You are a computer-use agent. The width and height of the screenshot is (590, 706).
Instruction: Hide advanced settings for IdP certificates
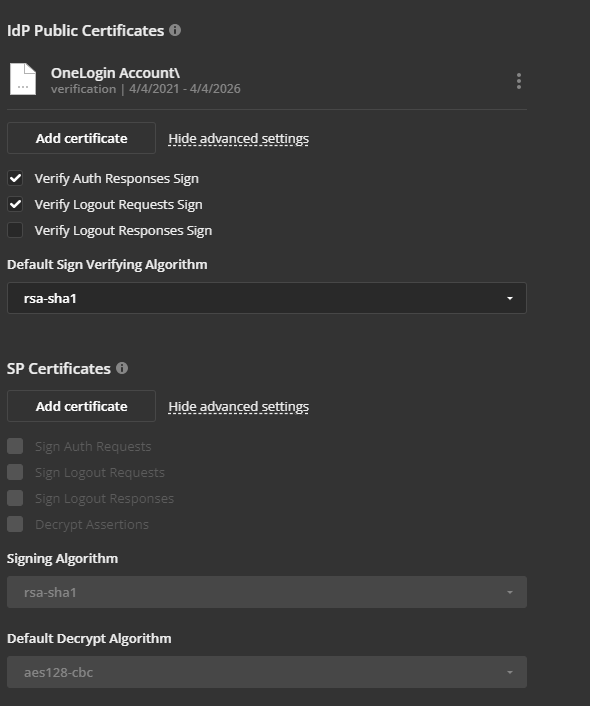[239, 139]
